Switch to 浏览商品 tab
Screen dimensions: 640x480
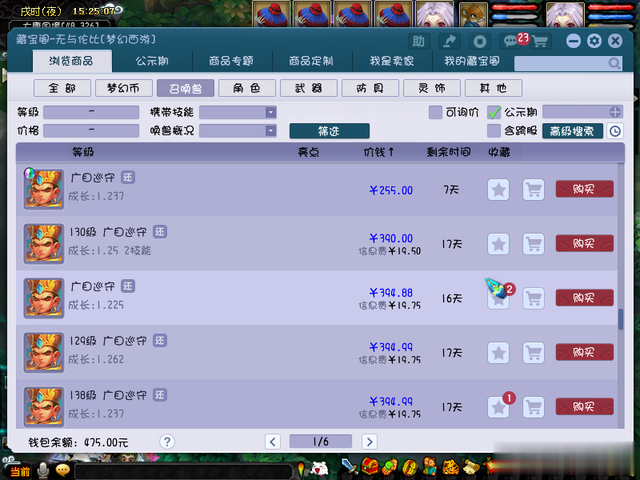[x=71, y=61]
